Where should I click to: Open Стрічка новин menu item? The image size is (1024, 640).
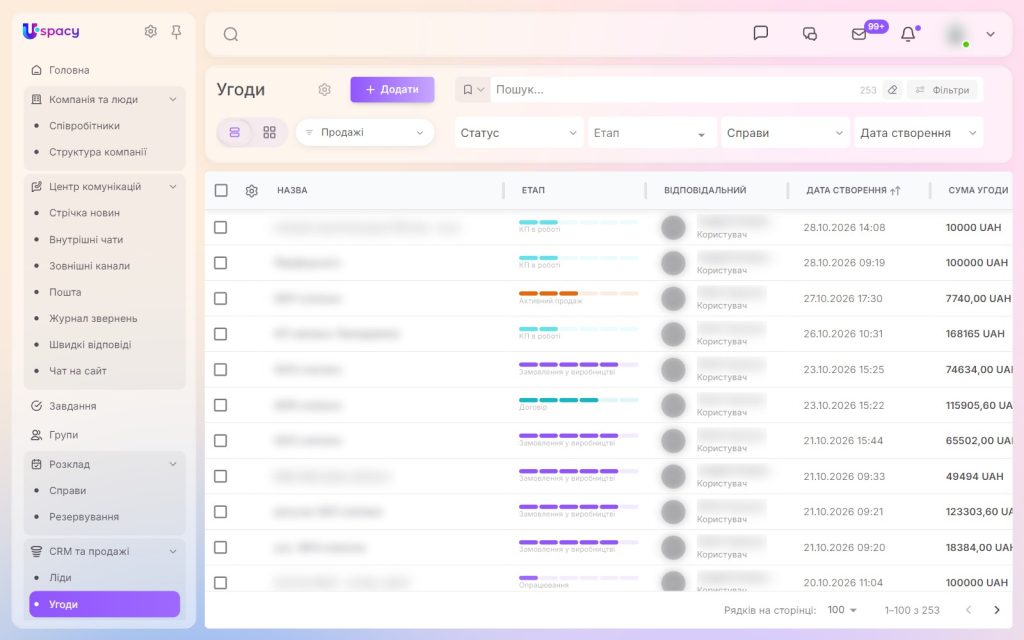(x=104, y=213)
